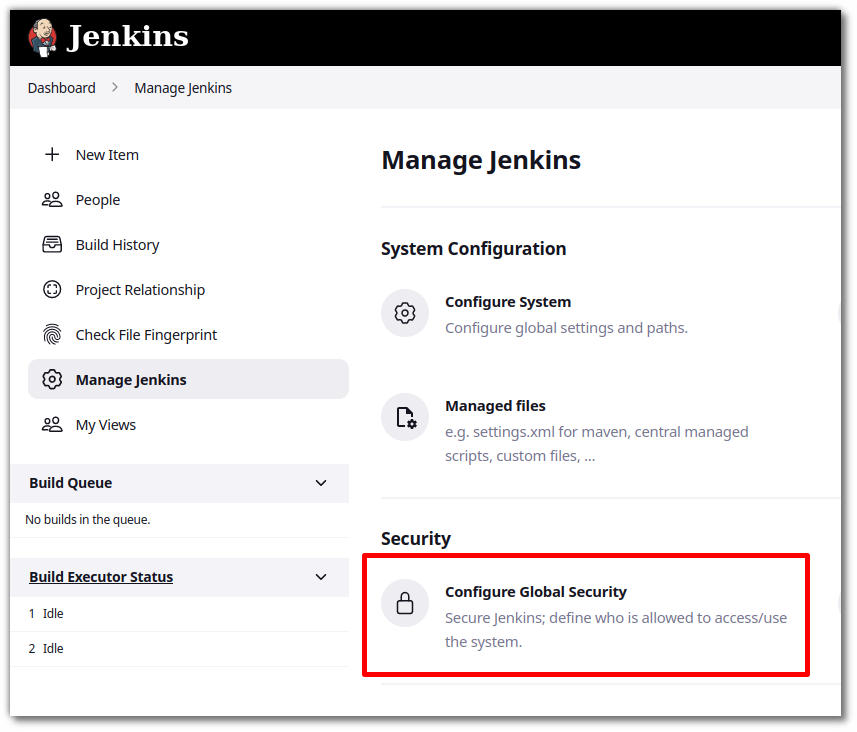Image resolution: width=857 pixels, height=732 pixels.
Task: Click executor 2 Idle row
Action: click(180, 649)
